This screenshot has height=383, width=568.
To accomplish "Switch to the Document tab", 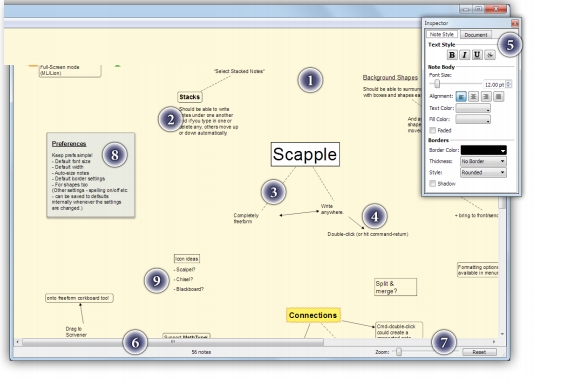I will [476, 35].
